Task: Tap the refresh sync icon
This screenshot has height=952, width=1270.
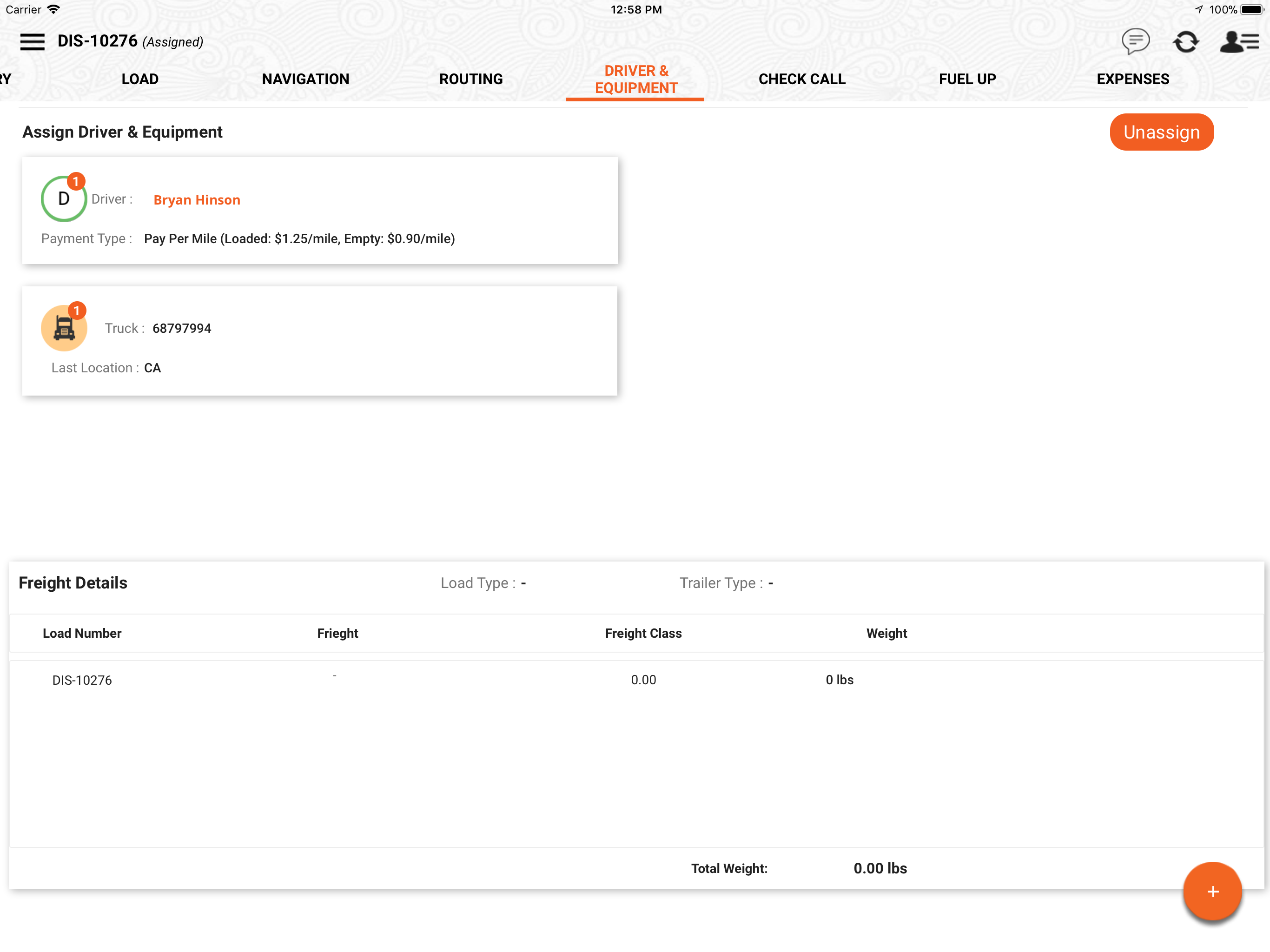Action: click(1185, 41)
